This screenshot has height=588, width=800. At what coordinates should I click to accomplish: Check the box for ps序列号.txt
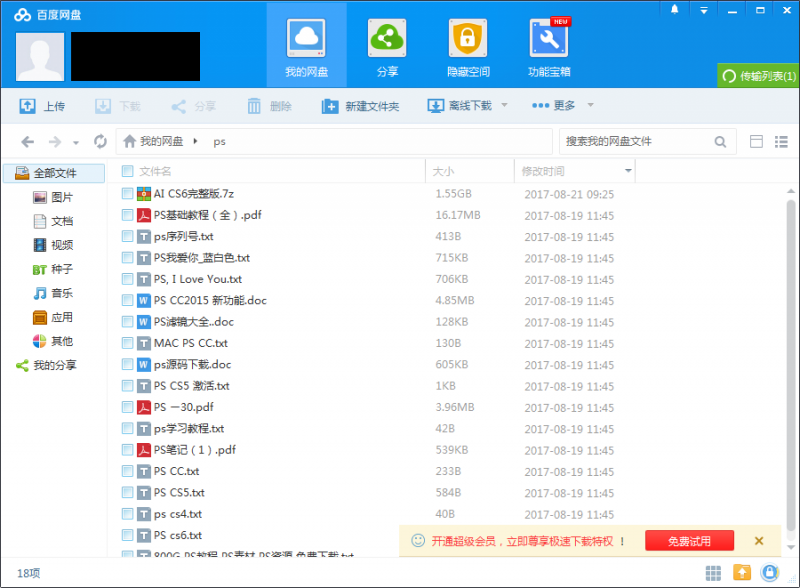click(x=128, y=236)
